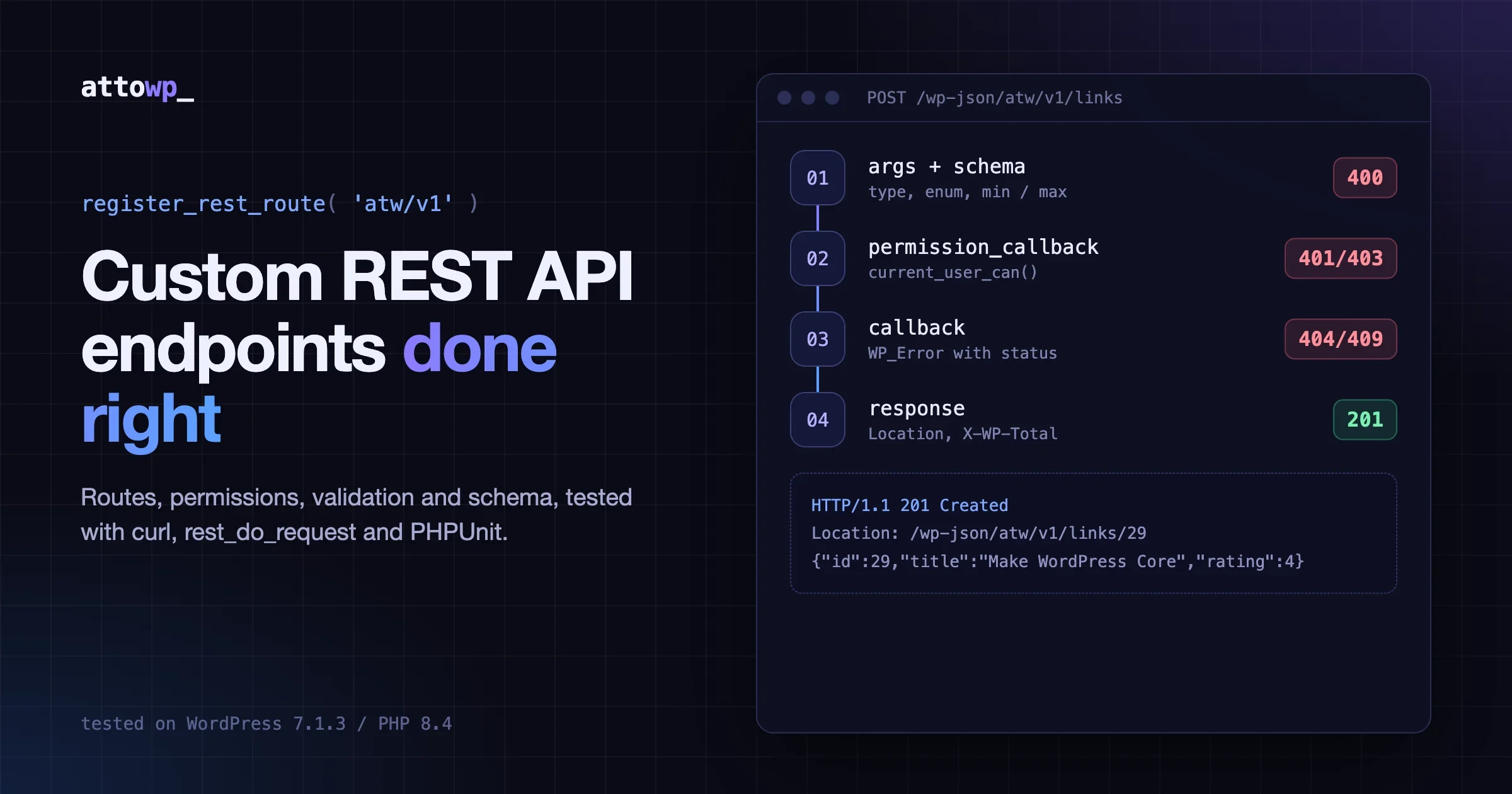Click the 'args + schema' heading
This screenshot has width=1512, height=794.
pyautogui.click(x=947, y=166)
